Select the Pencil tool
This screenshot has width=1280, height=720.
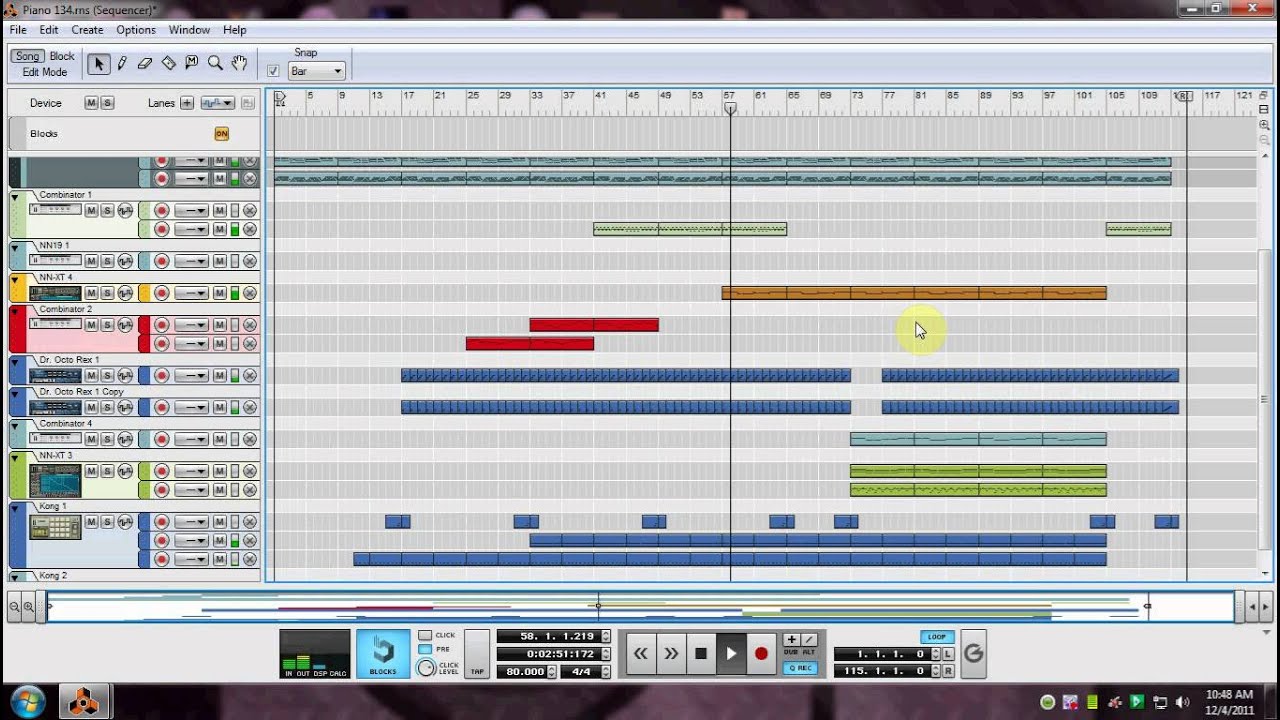[x=122, y=63]
